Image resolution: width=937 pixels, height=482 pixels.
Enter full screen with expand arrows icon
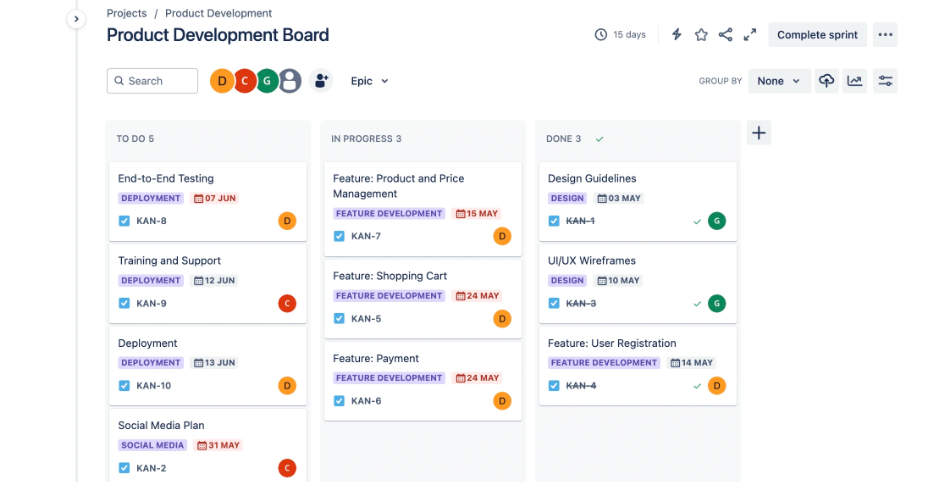750,35
